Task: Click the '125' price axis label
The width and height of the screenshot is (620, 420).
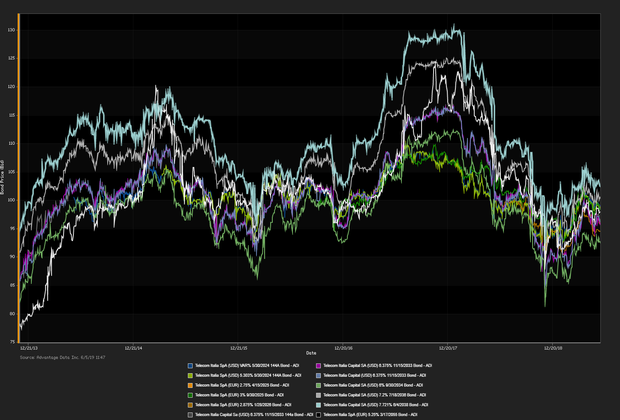Action: pos(11,59)
